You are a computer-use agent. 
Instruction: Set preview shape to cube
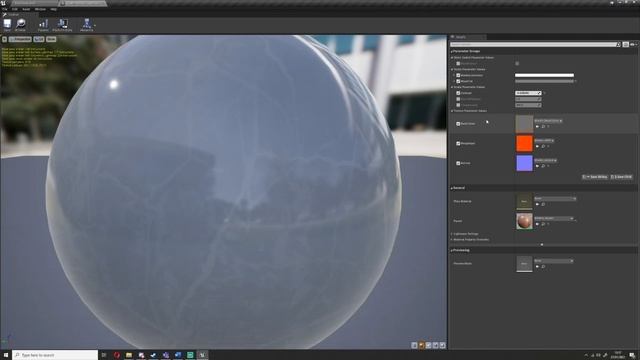click(435, 345)
